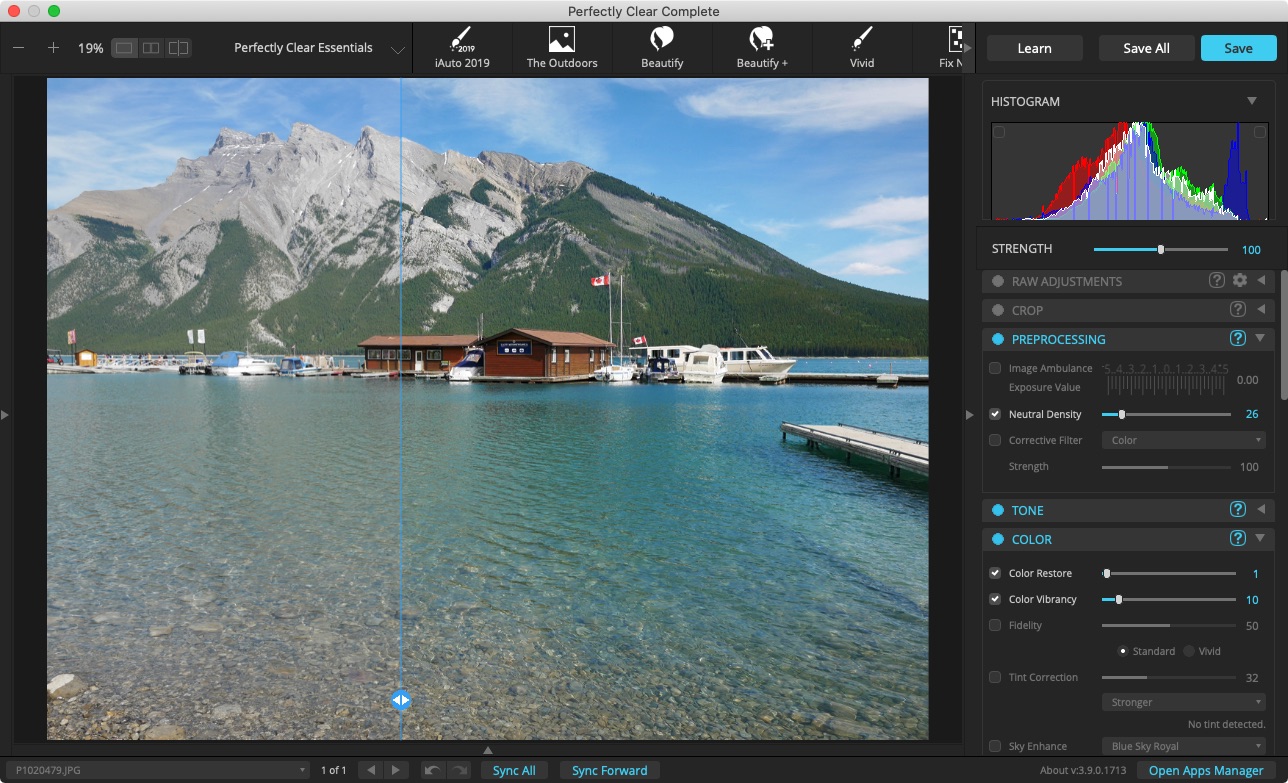1288x783 pixels.
Task: Click the before/after split divider handle
Action: coord(400,700)
